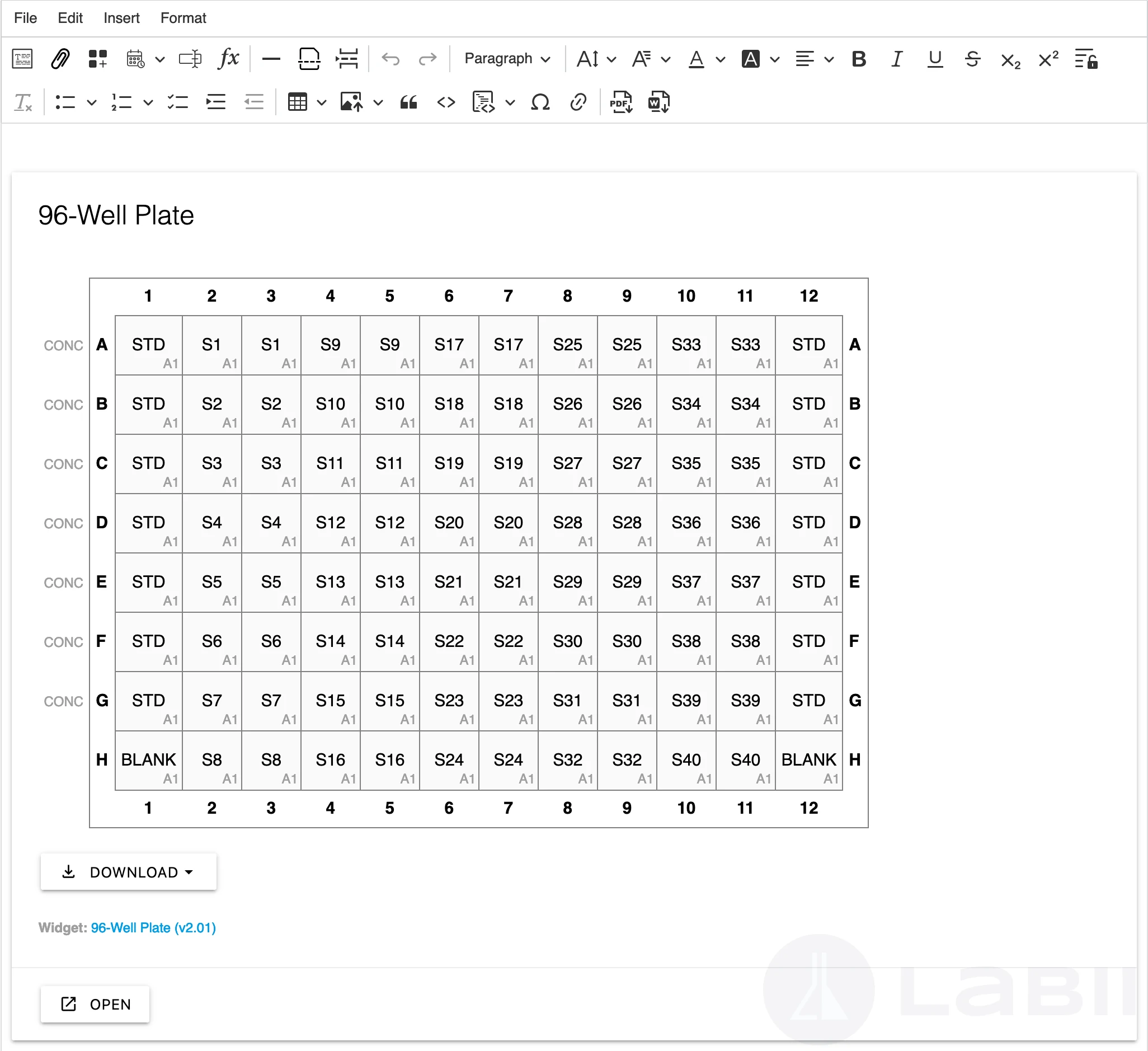Insert special character omega icon
This screenshot has width=1148, height=1051.
[540, 102]
